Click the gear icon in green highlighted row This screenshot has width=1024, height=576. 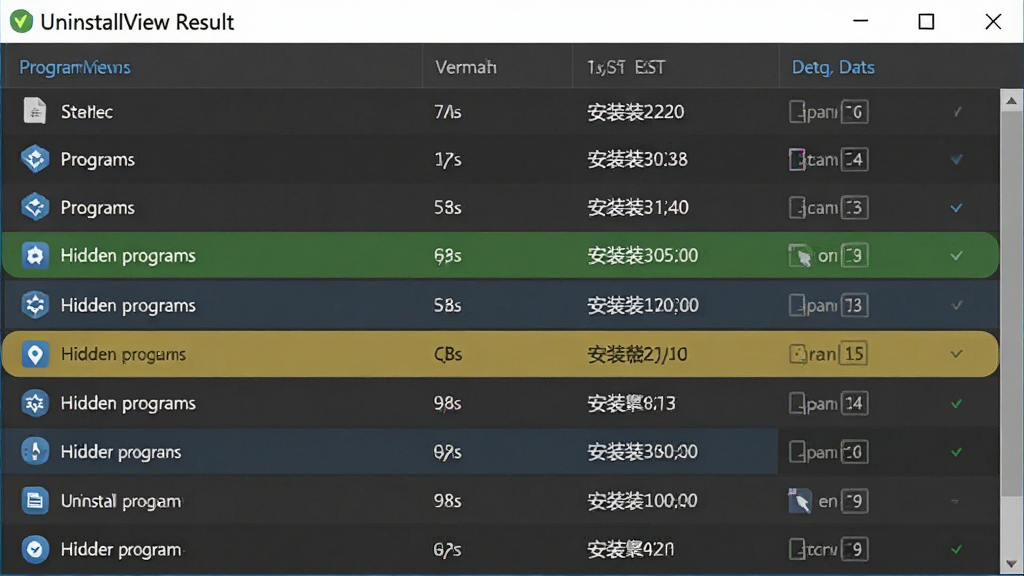point(35,255)
